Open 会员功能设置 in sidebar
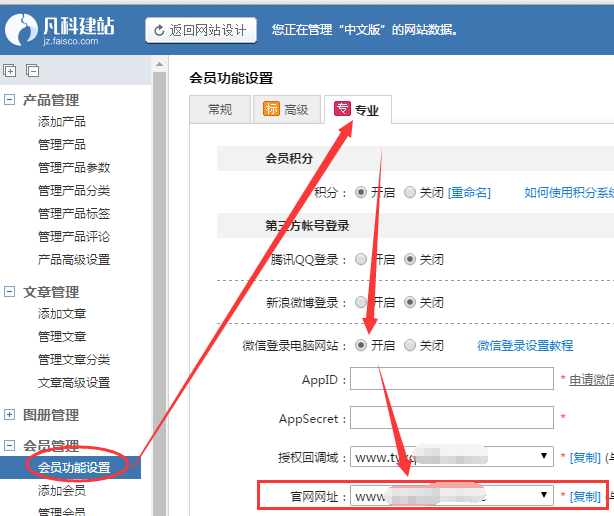This screenshot has width=614, height=516. 74,467
